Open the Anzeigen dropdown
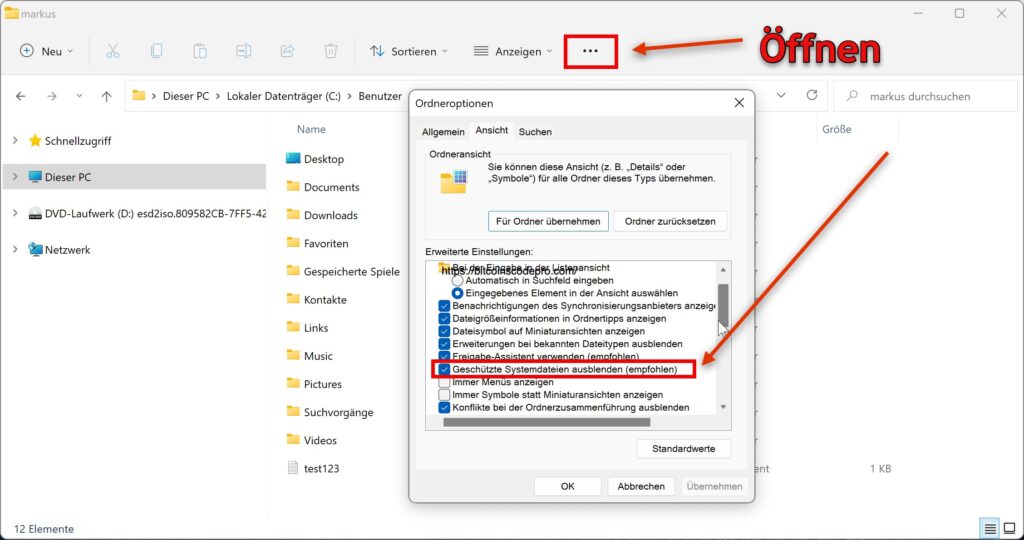This screenshot has width=1024, height=540. pyautogui.click(x=513, y=51)
